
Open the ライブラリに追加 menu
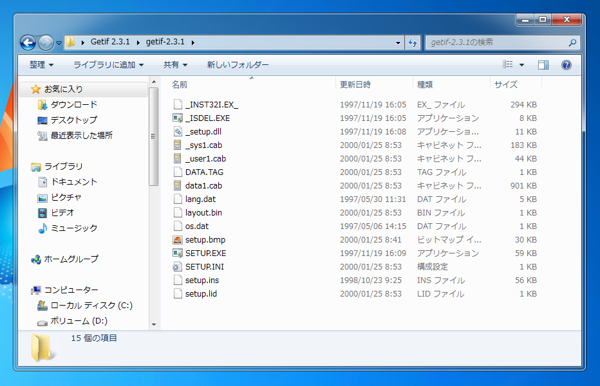(x=108, y=65)
